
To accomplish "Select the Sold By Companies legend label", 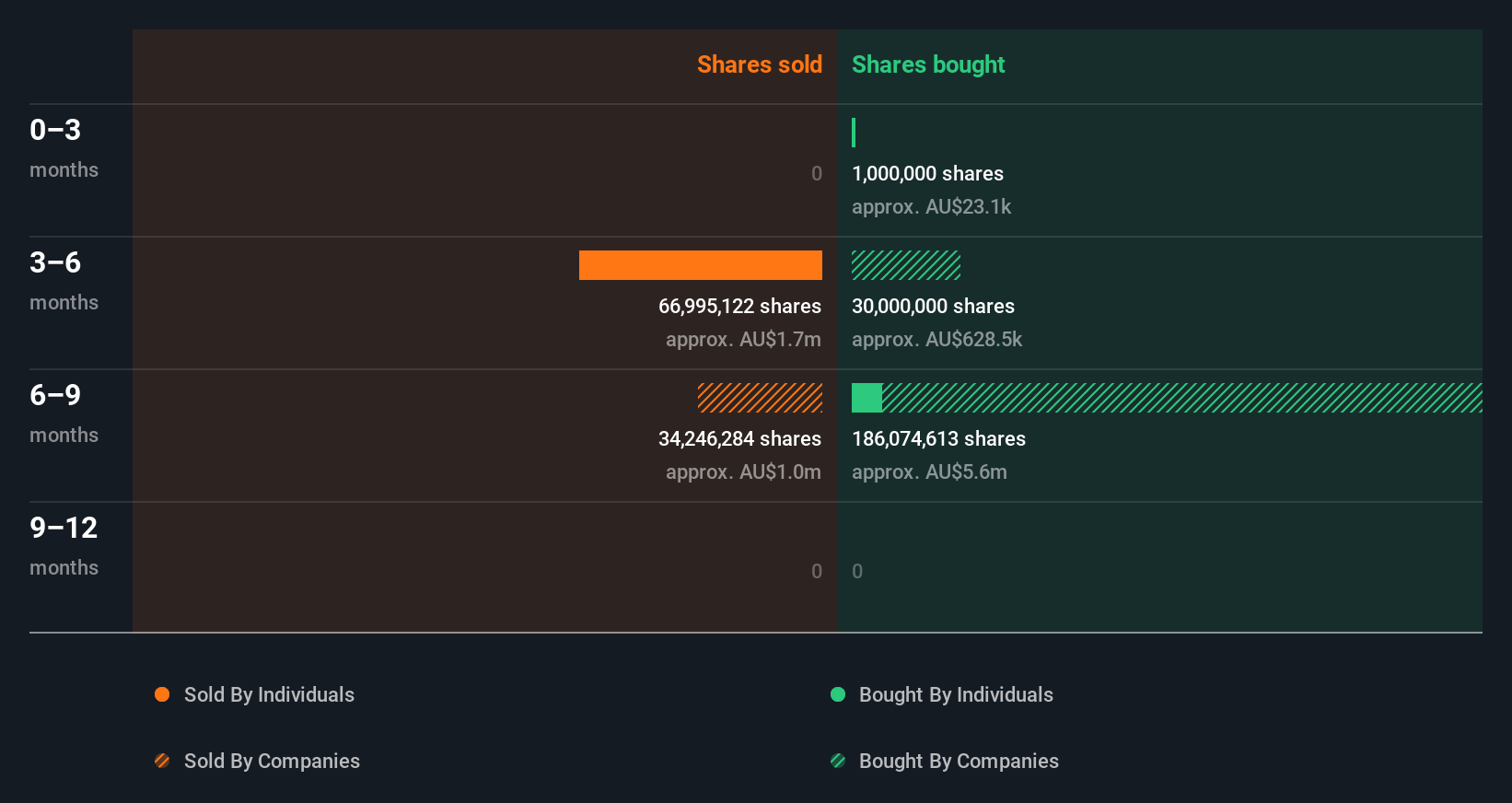I will pos(272,761).
